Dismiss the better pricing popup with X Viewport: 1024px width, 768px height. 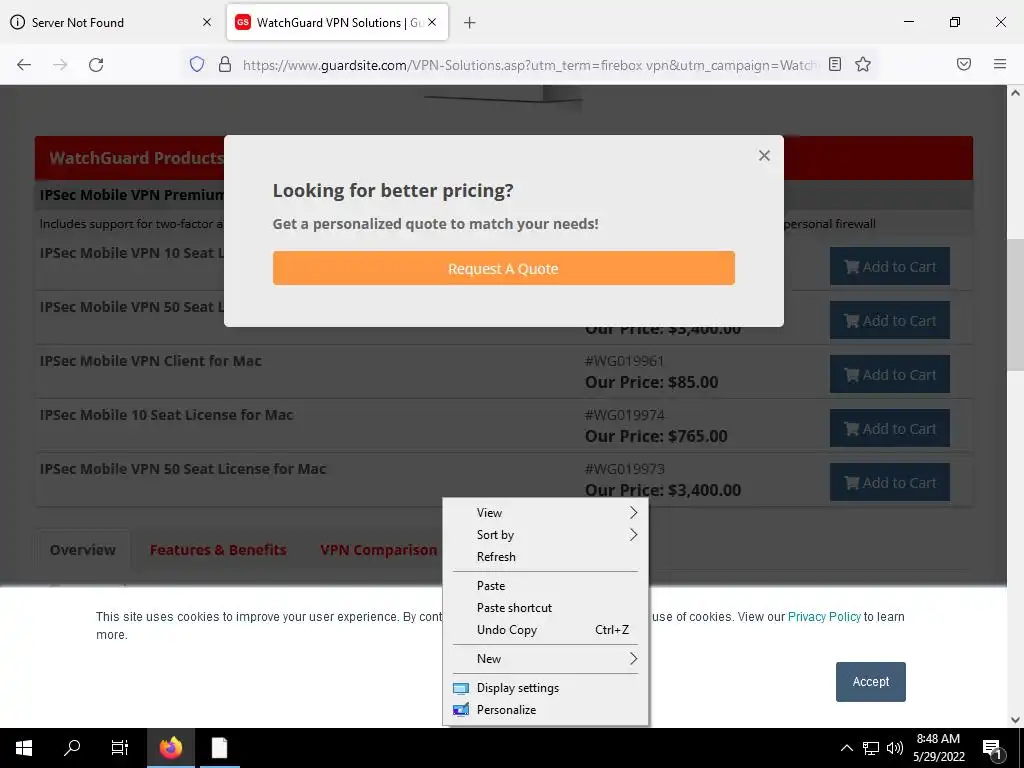(764, 155)
